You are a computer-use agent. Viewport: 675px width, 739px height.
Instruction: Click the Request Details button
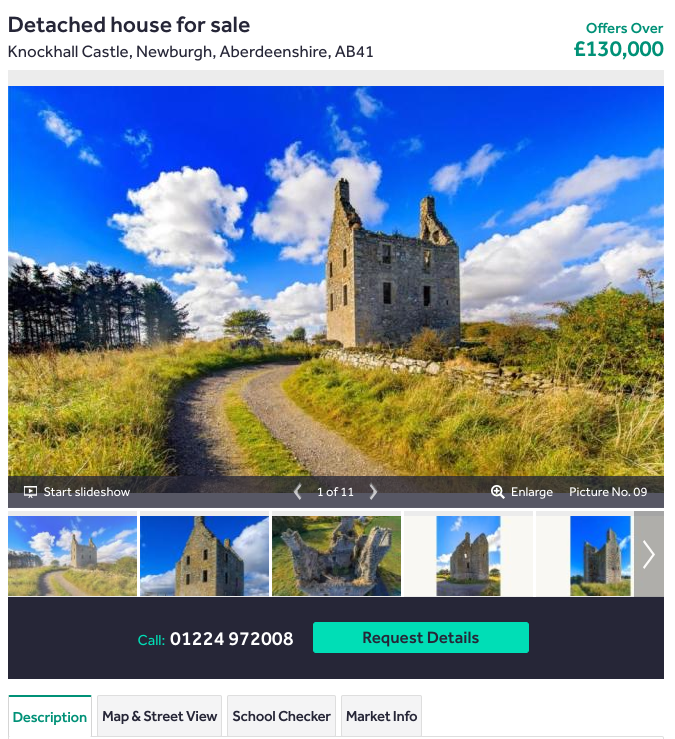[x=420, y=638]
